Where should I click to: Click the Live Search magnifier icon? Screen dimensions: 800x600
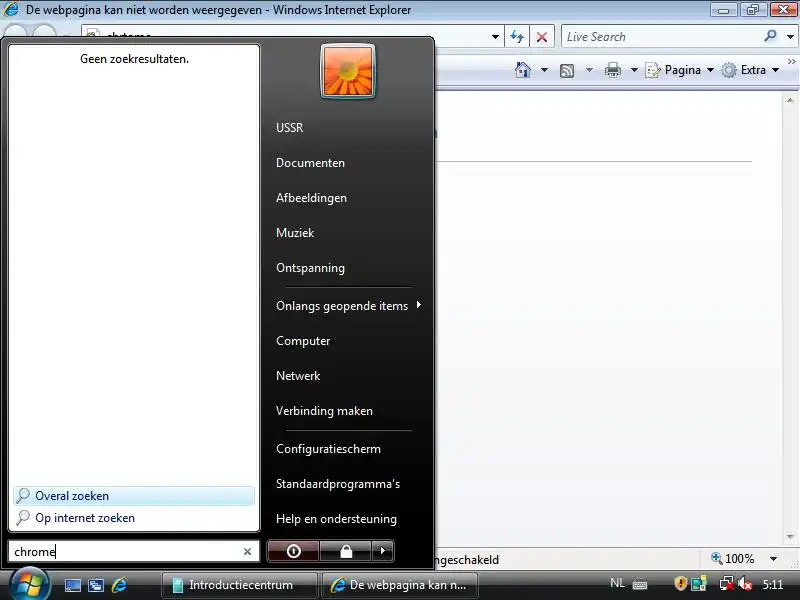(770, 36)
